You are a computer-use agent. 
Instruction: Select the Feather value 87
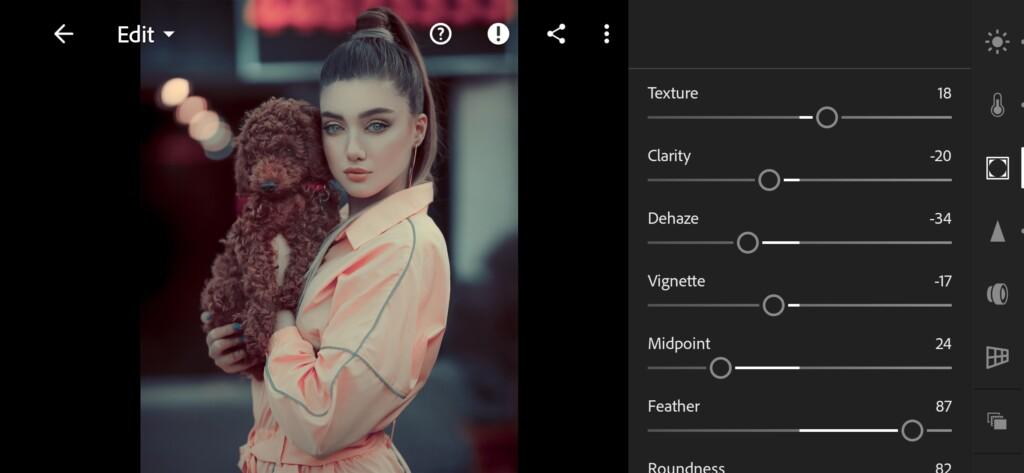pos(943,407)
